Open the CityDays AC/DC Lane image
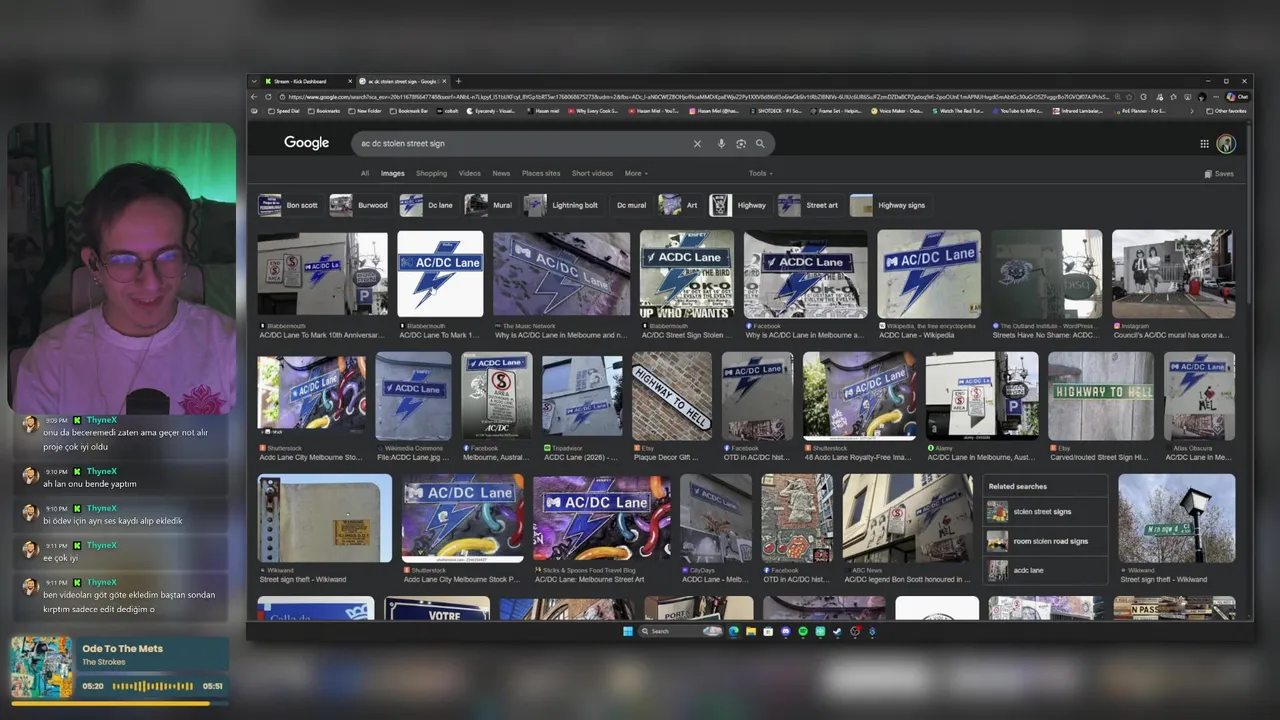This screenshot has height=720, width=1280. pyautogui.click(x=716, y=518)
